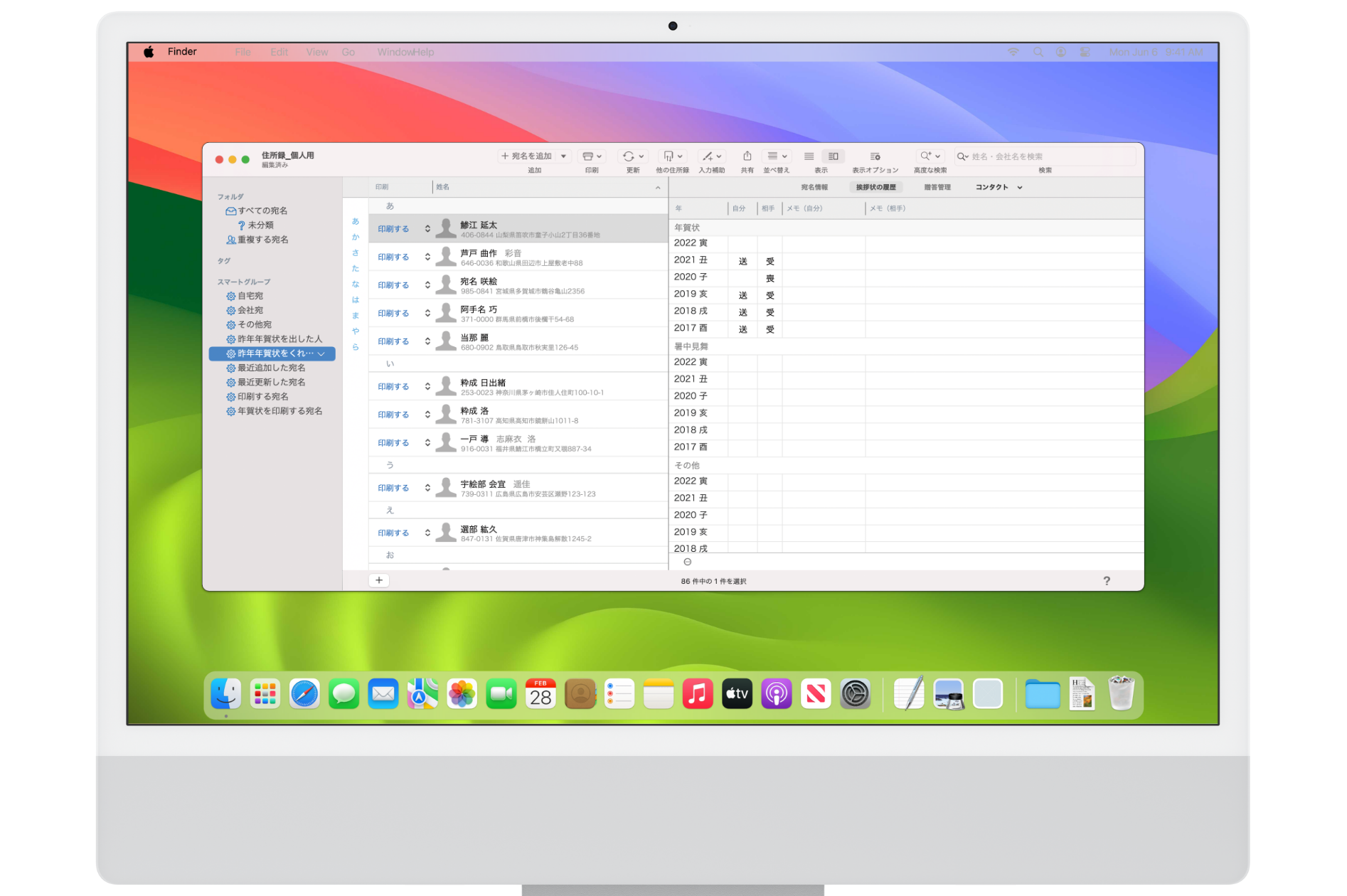Click the 姓名 column header sort arrow
The height and width of the screenshot is (896, 1347).
click(658, 188)
